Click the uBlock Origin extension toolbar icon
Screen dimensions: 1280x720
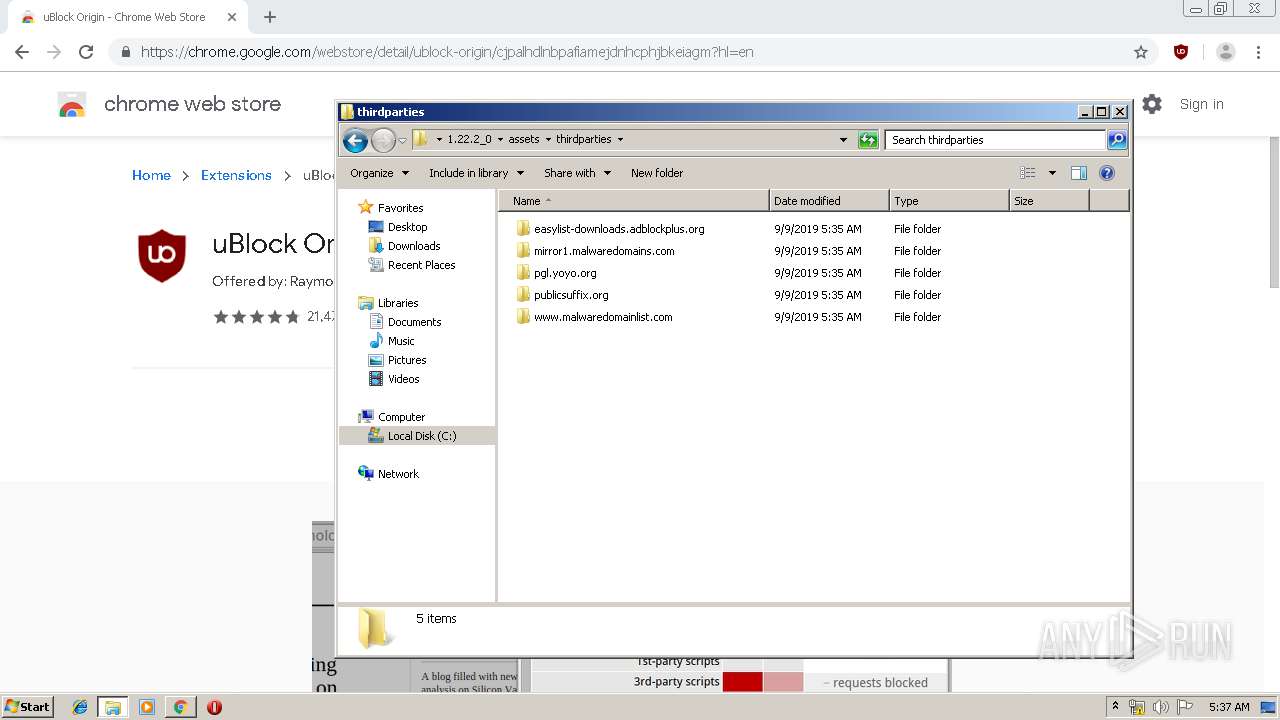1181,52
